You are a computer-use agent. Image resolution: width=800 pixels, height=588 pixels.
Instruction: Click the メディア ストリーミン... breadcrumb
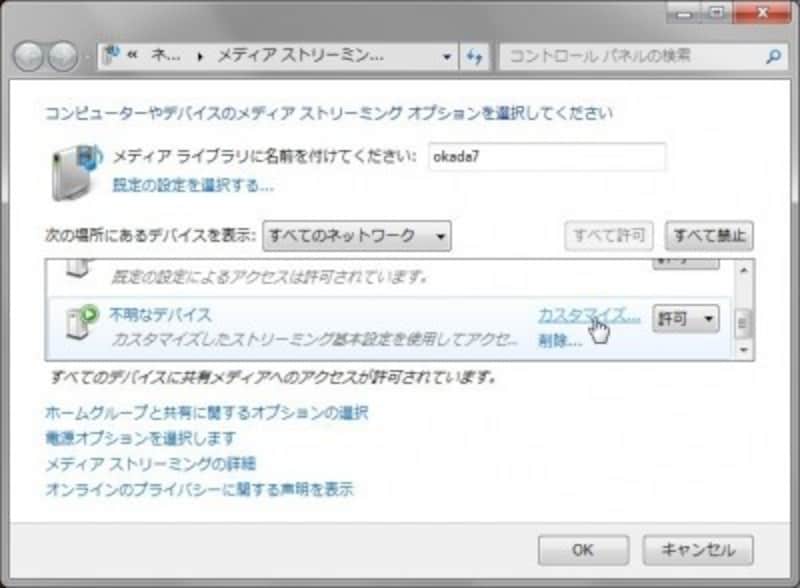coord(301,55)
